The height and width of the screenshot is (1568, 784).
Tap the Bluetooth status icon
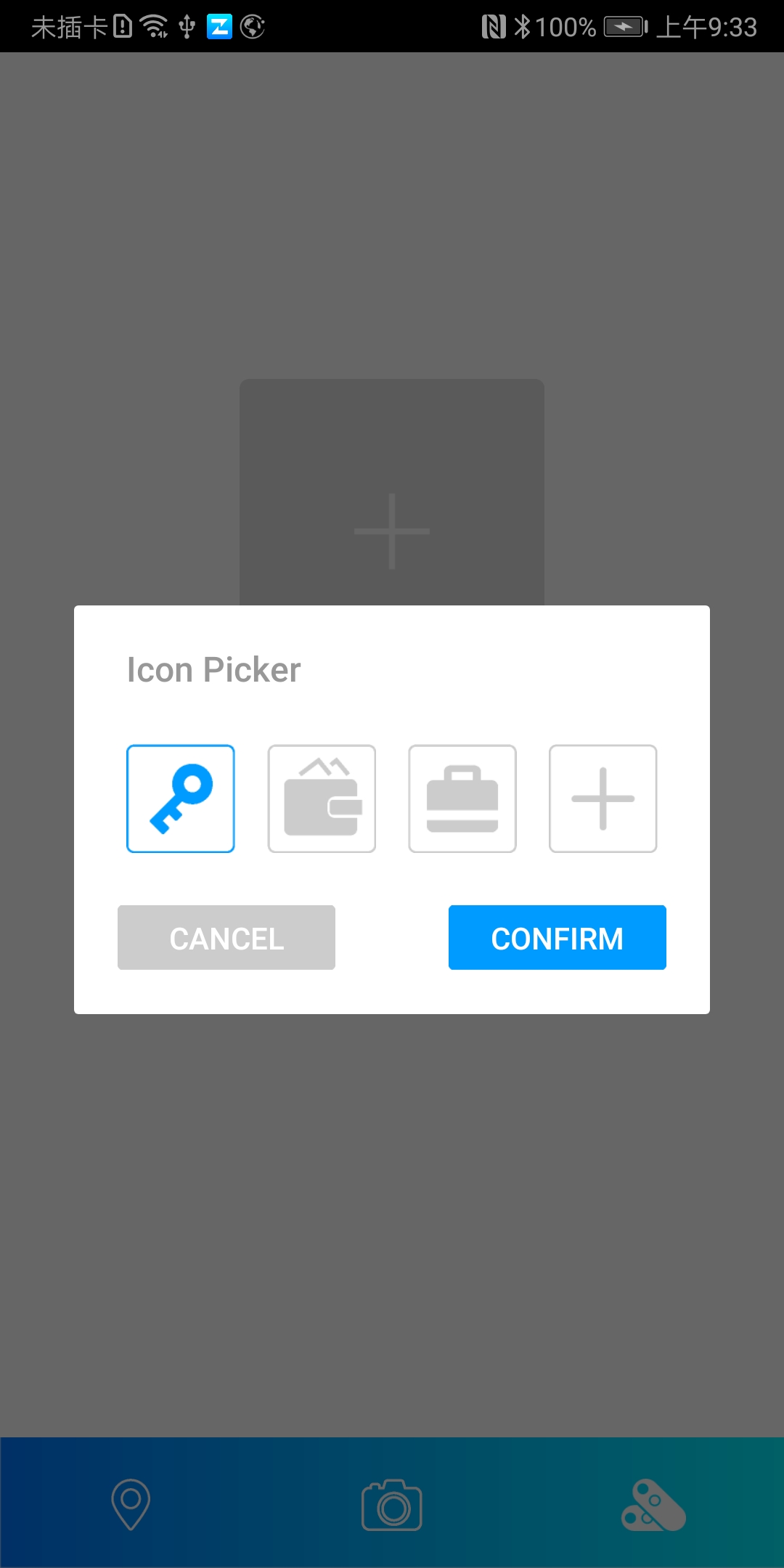[x=522, y=27]
